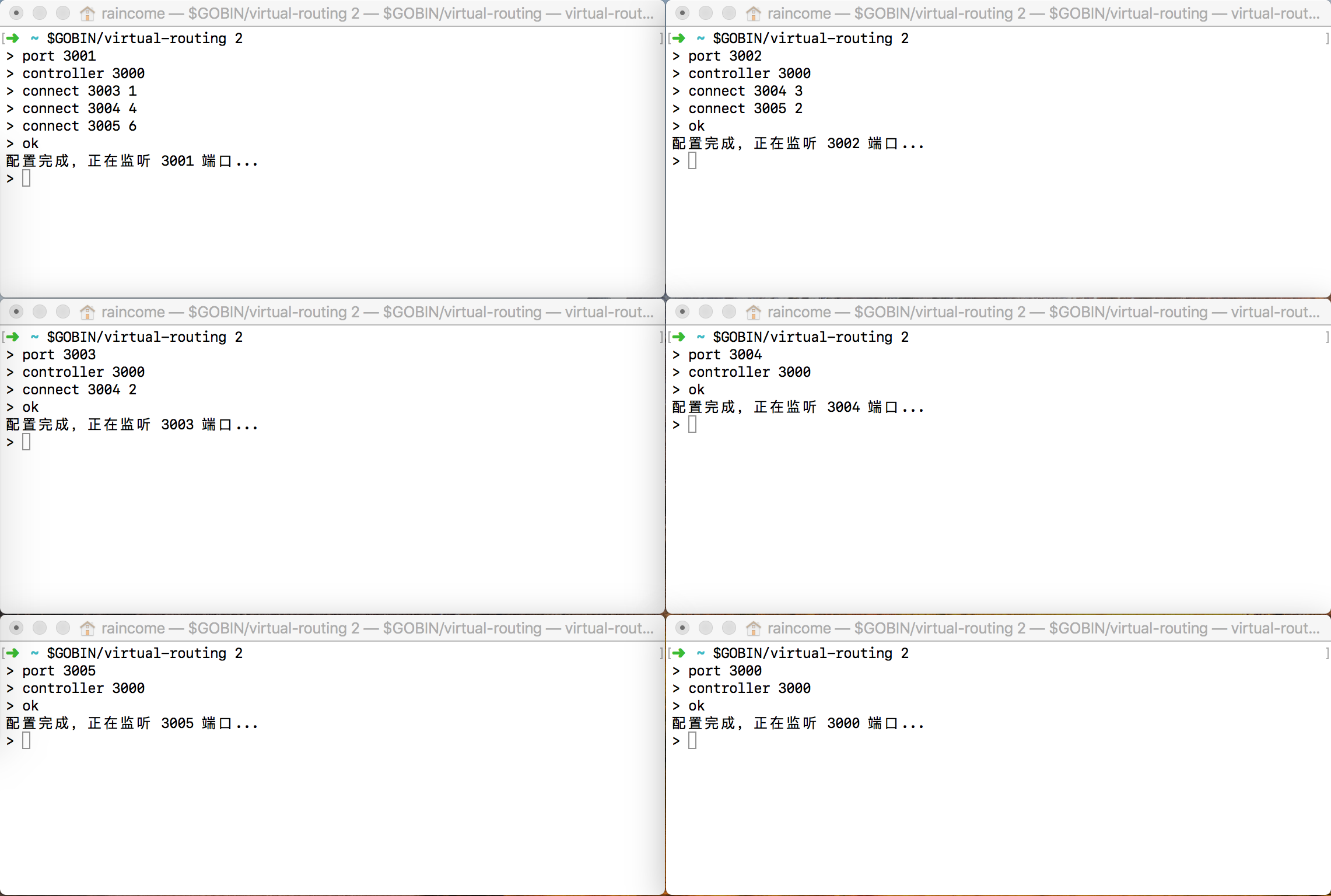Image resolution: width=1331 pixels, height=896 pixels.
Task: Focus the input cursor in port 3000 terminal
Action: pyautogui.click(x=692, y=741)
